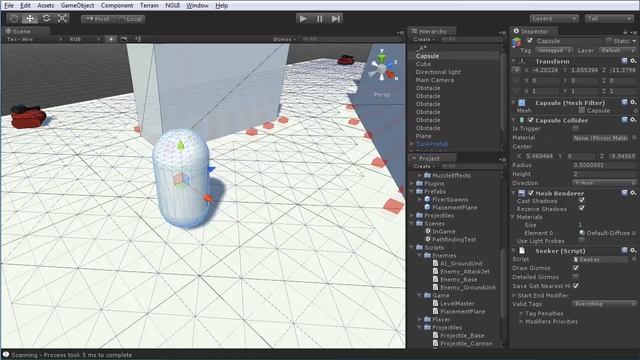640x360 pixels.
Task: Open Capsule Collider help icon
Action: tap(624, 120)
